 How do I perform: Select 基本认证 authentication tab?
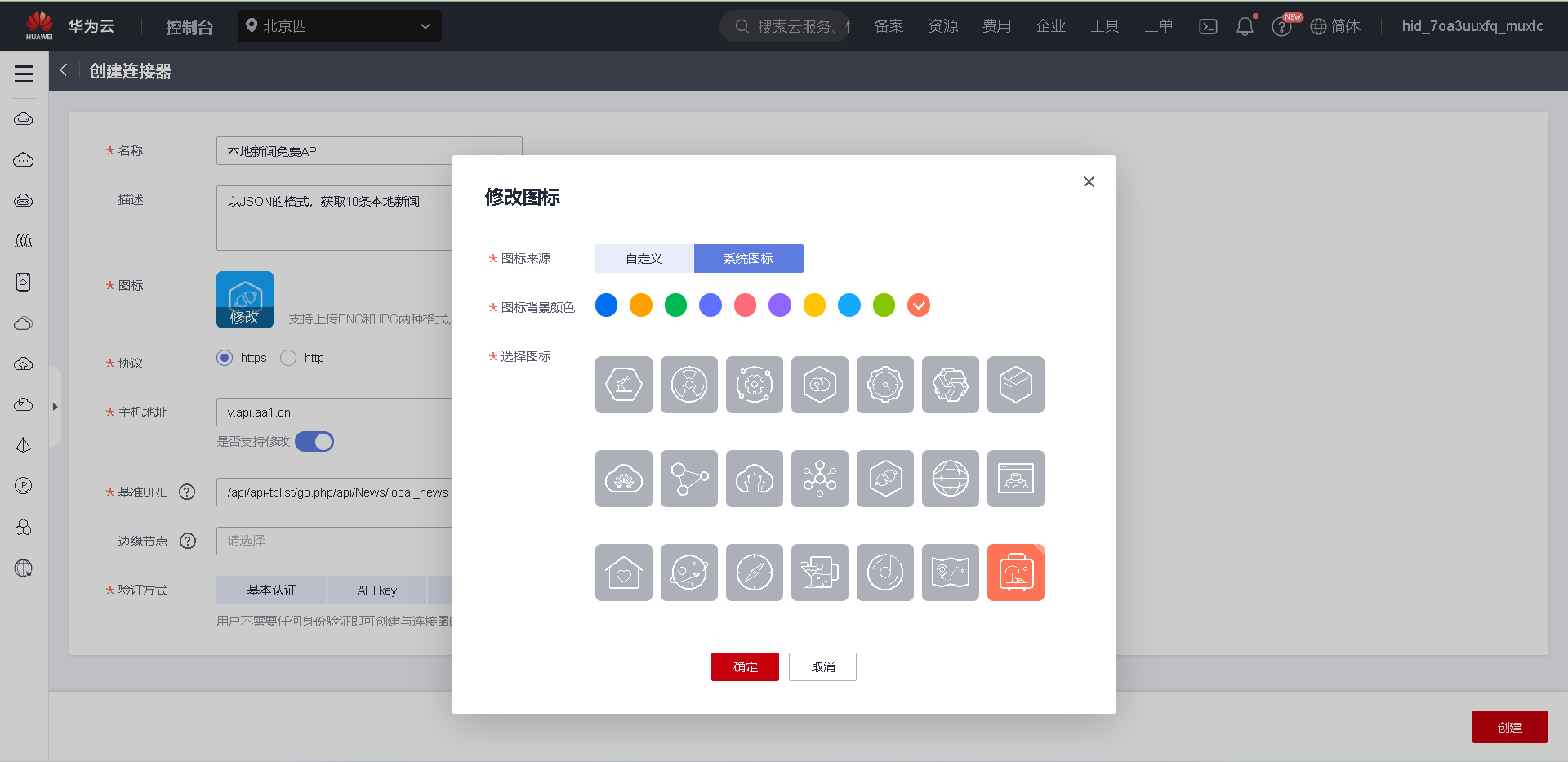click(271, 590)
